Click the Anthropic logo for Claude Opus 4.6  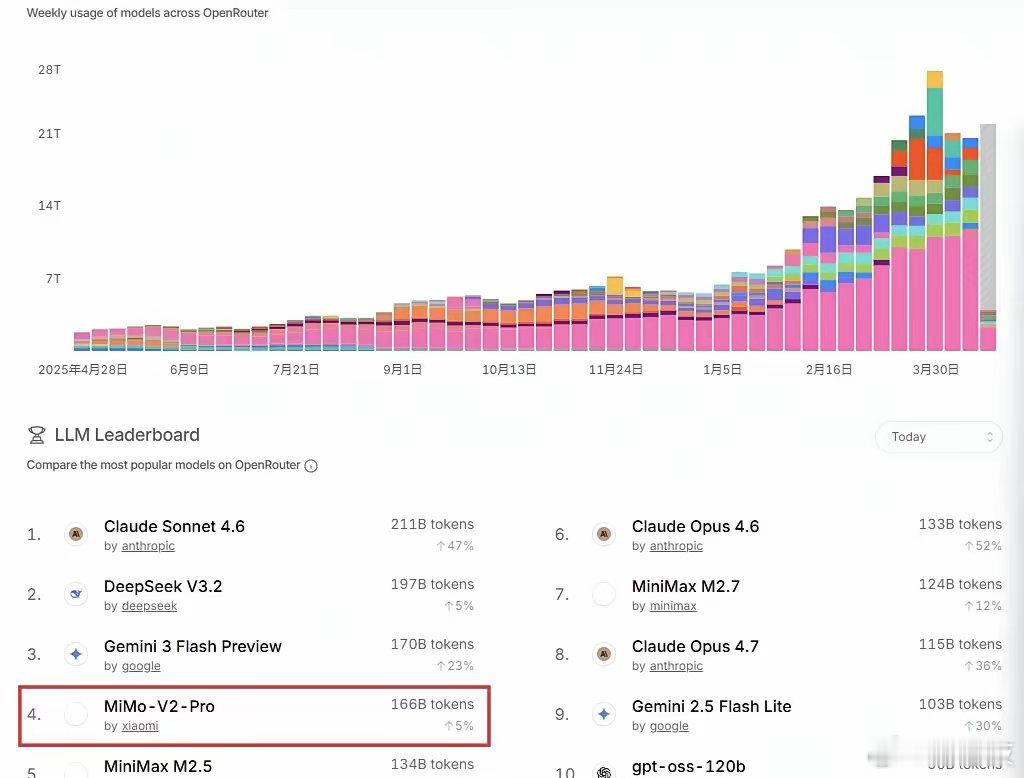pos(604,534)
